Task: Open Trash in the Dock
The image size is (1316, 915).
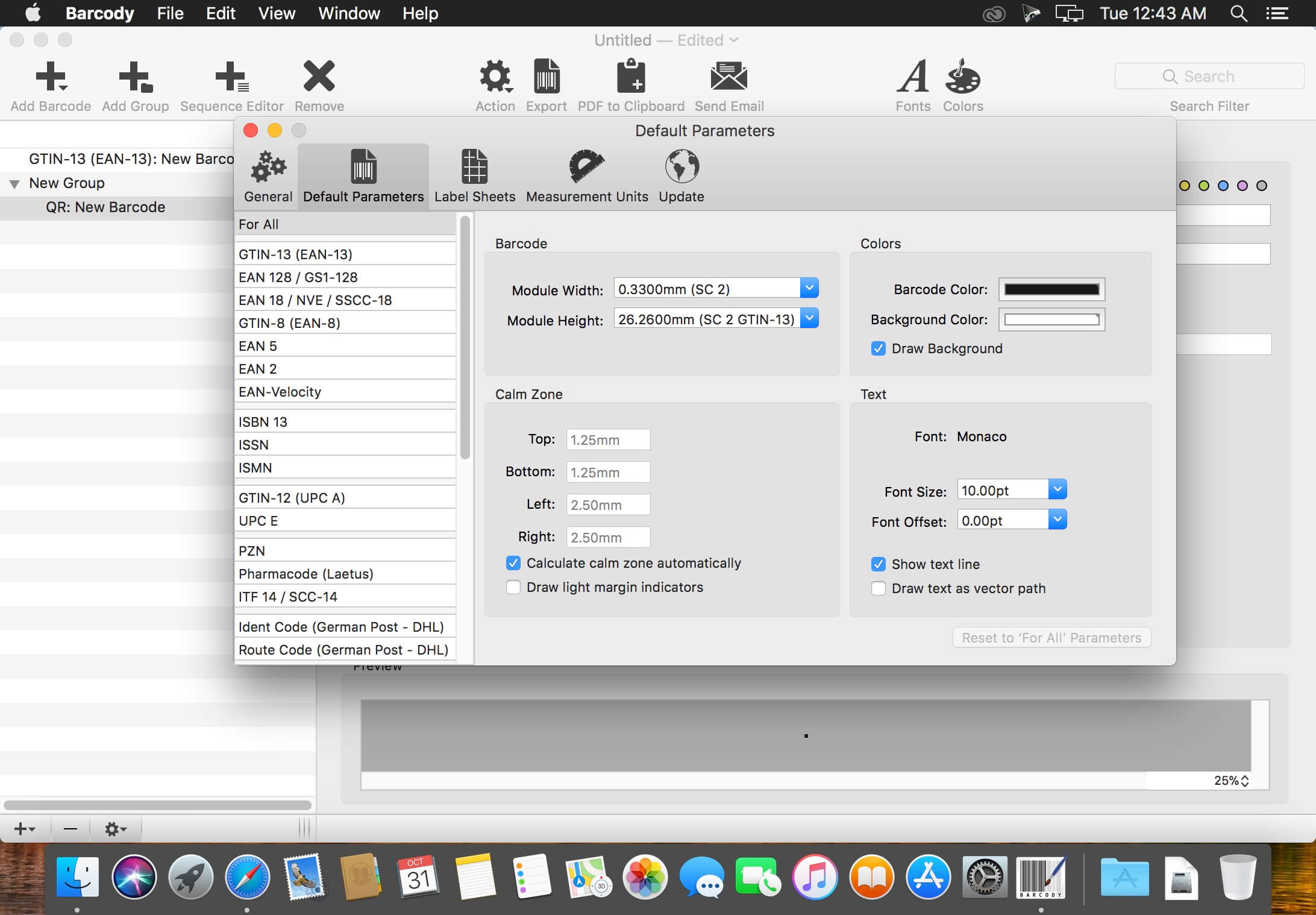Action: (x=1238, y=876)
